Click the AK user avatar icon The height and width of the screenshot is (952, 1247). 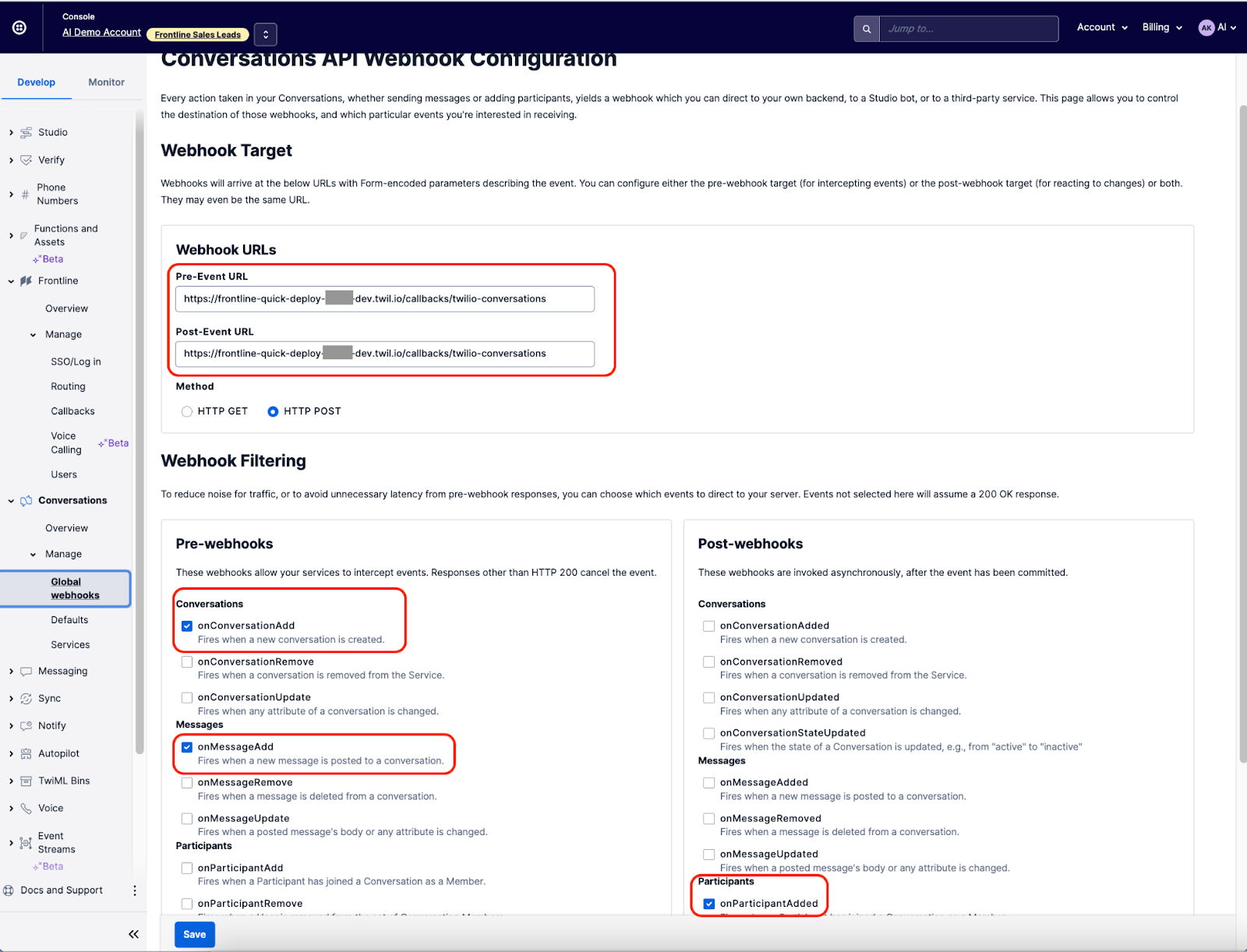1206,27
